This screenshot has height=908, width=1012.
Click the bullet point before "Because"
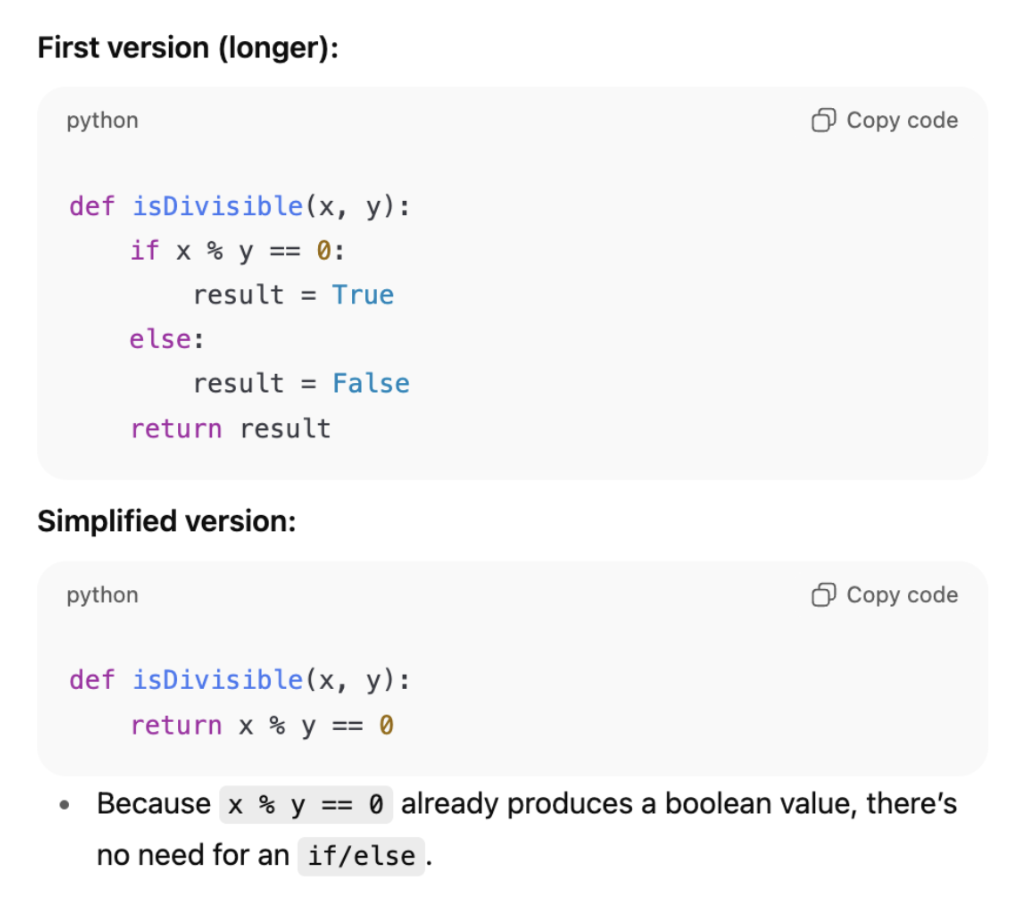point(64,805)
